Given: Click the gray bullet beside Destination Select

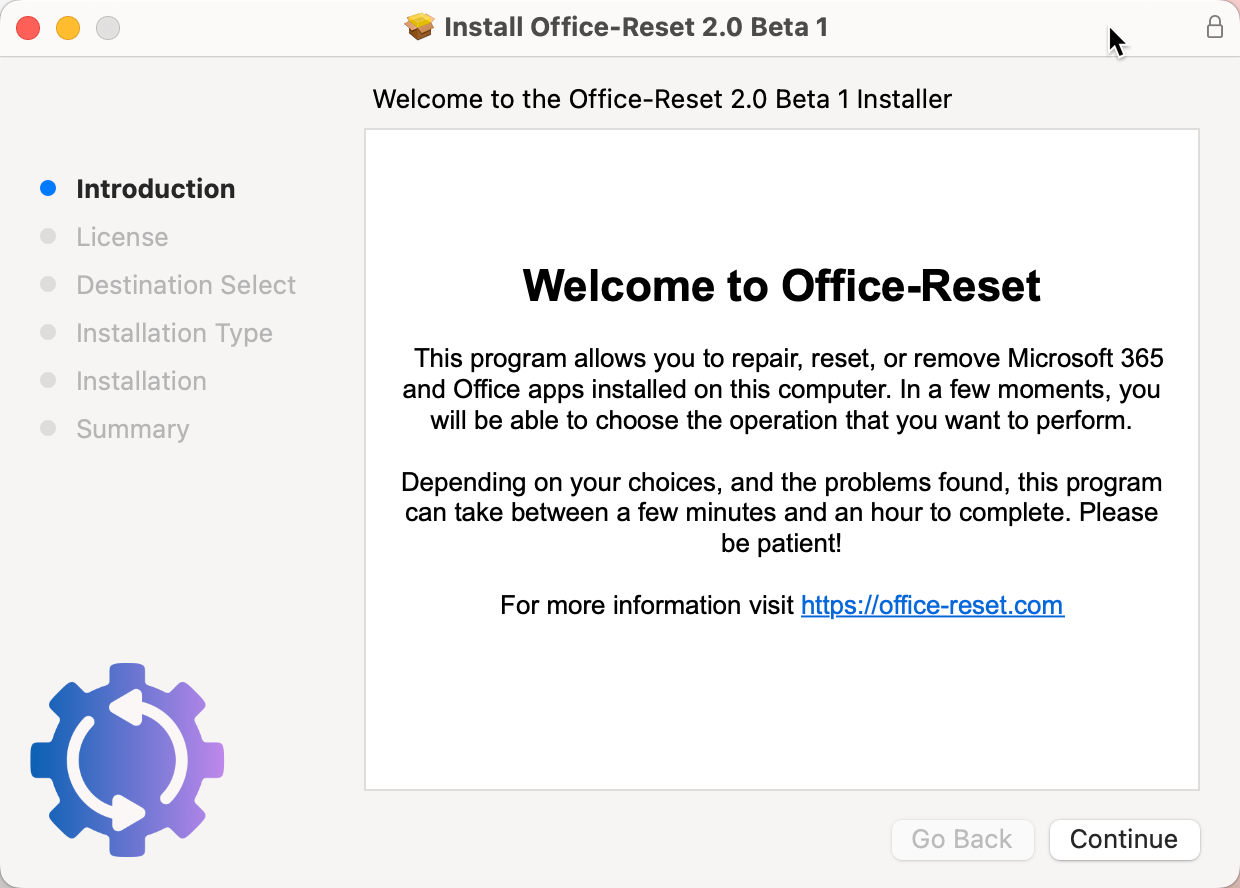Looking at the screenshot, I should tap(48, 284).
